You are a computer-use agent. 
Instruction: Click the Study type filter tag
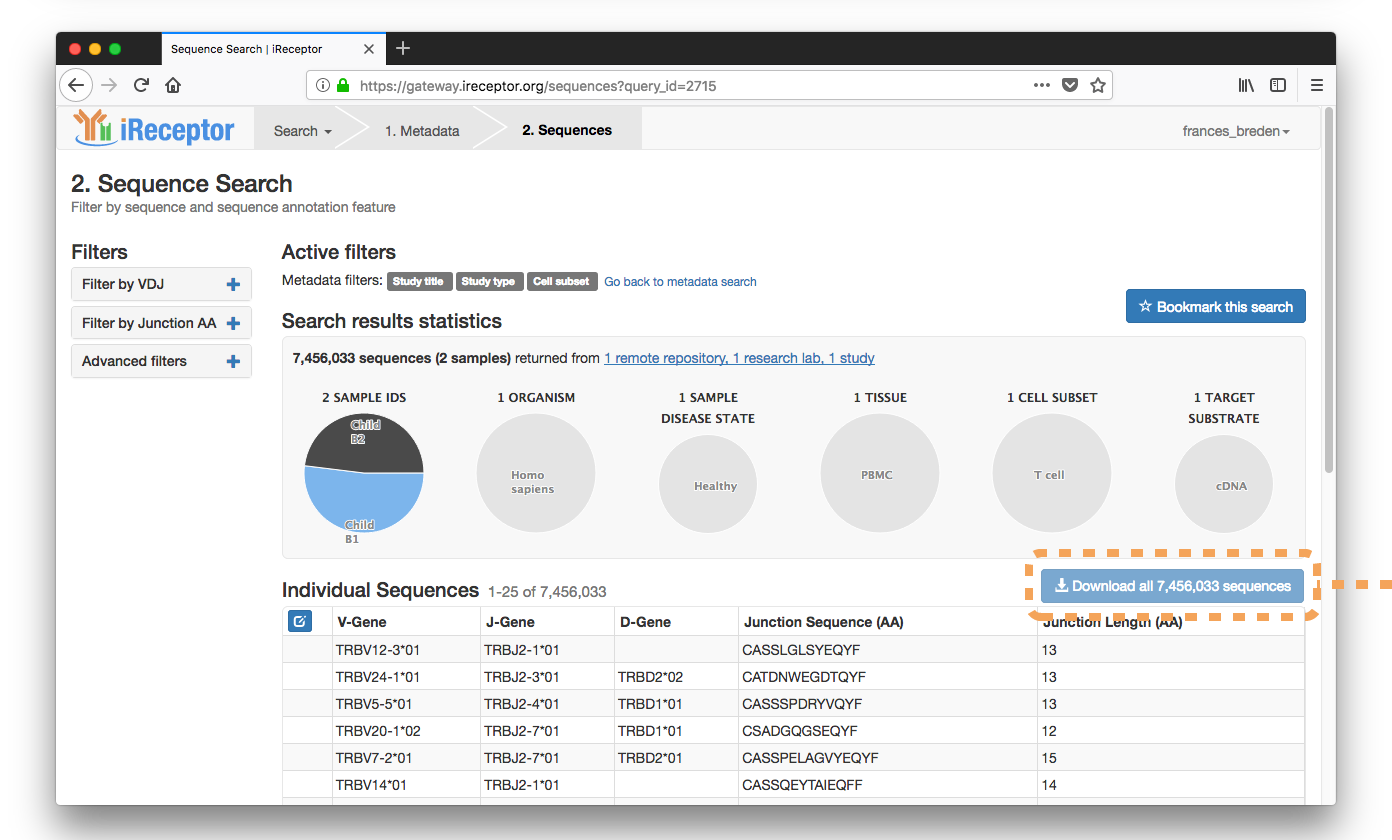pos(489,282)
